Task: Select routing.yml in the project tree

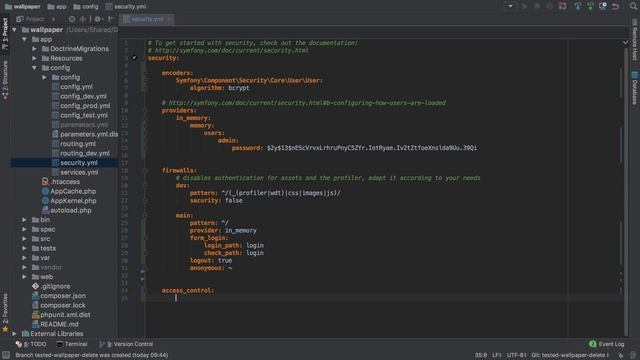Action: point(78,144)
